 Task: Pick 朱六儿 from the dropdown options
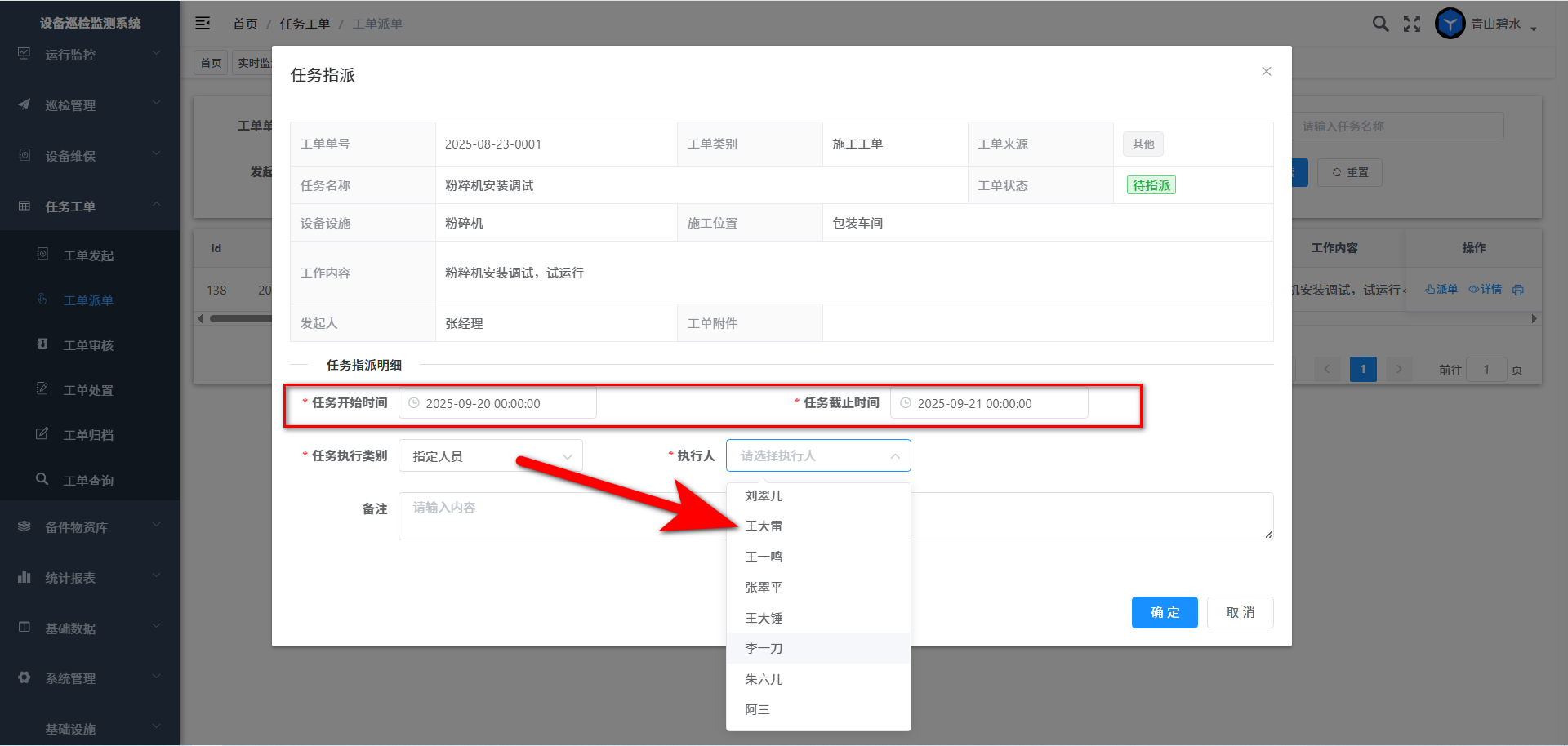[x=764, y=679]
